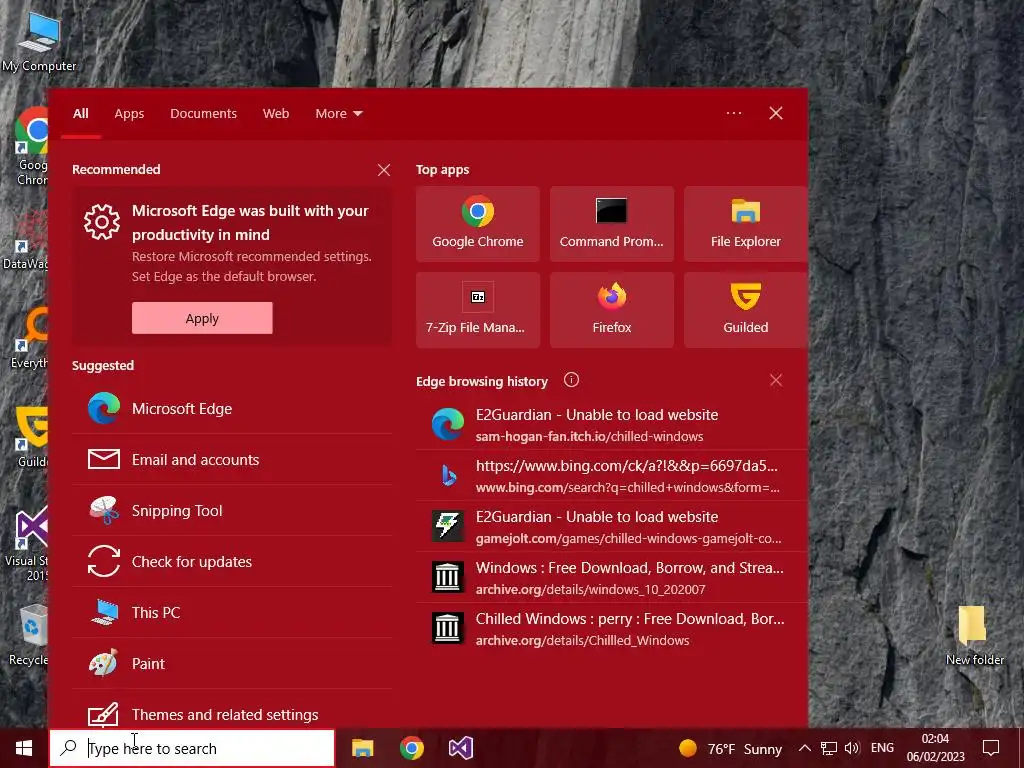The height and width of the screenshot is (768, 1024).
Task: Open 7-Zip File Manager tile
Action: pyautogui.click(x=477, y=310)
